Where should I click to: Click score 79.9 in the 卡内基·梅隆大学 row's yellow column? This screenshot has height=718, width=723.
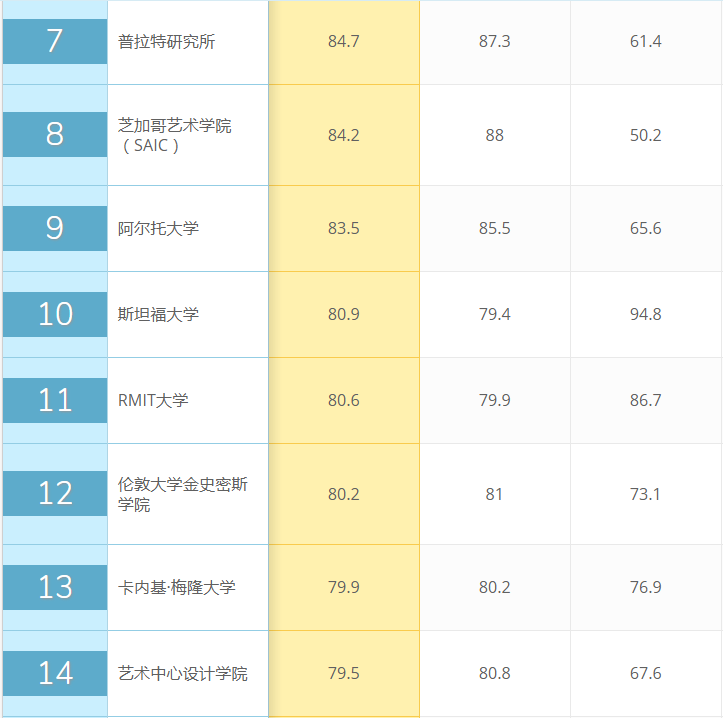pos(344,587)
